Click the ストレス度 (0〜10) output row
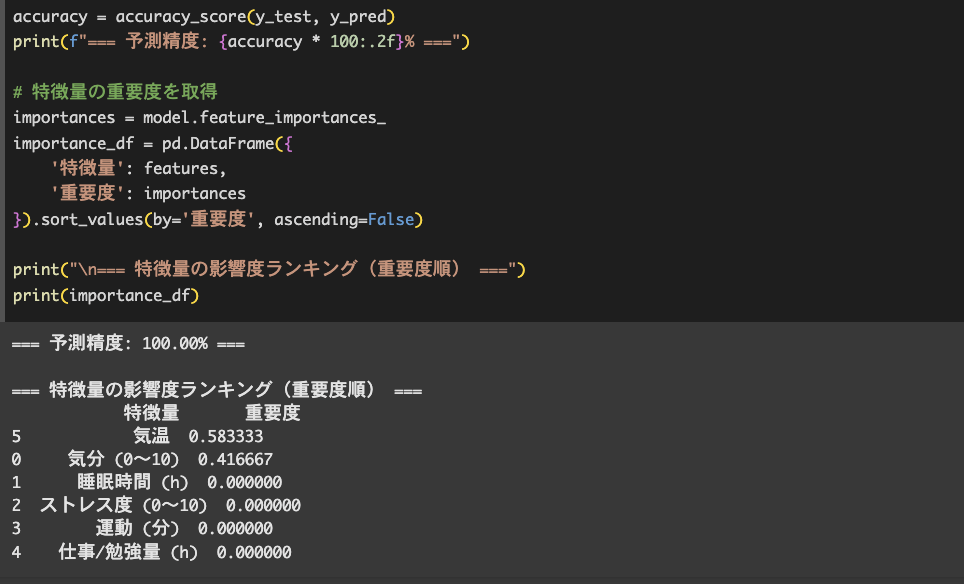The image size is (964, 584). (156, 505)
